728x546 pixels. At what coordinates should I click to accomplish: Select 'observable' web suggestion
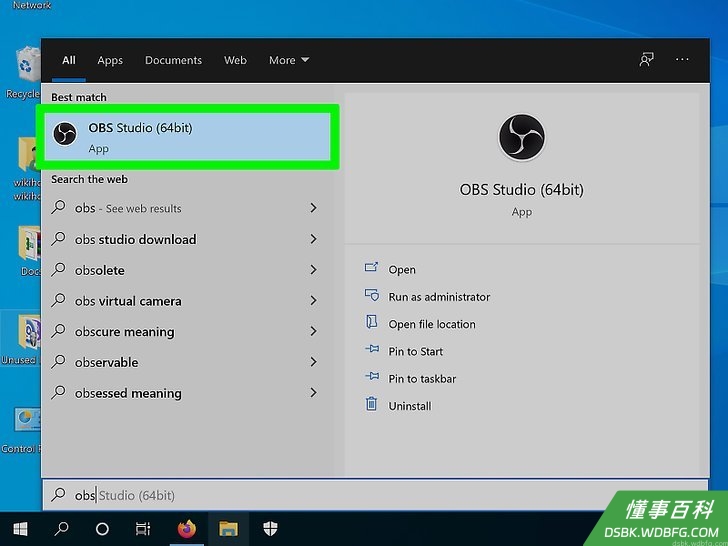tap(188, 362)
